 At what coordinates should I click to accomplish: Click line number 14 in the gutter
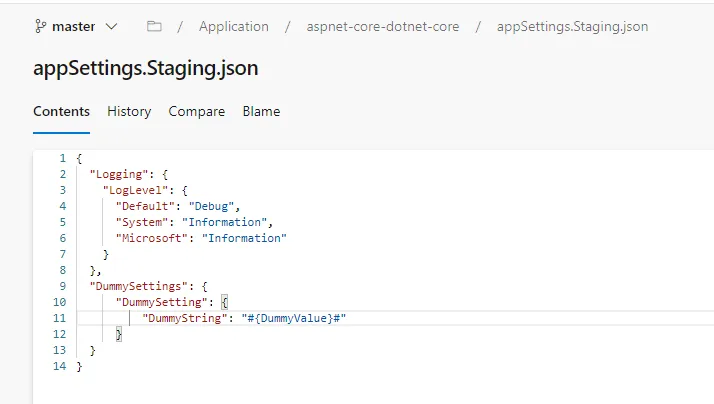click(x=59, y=366)
